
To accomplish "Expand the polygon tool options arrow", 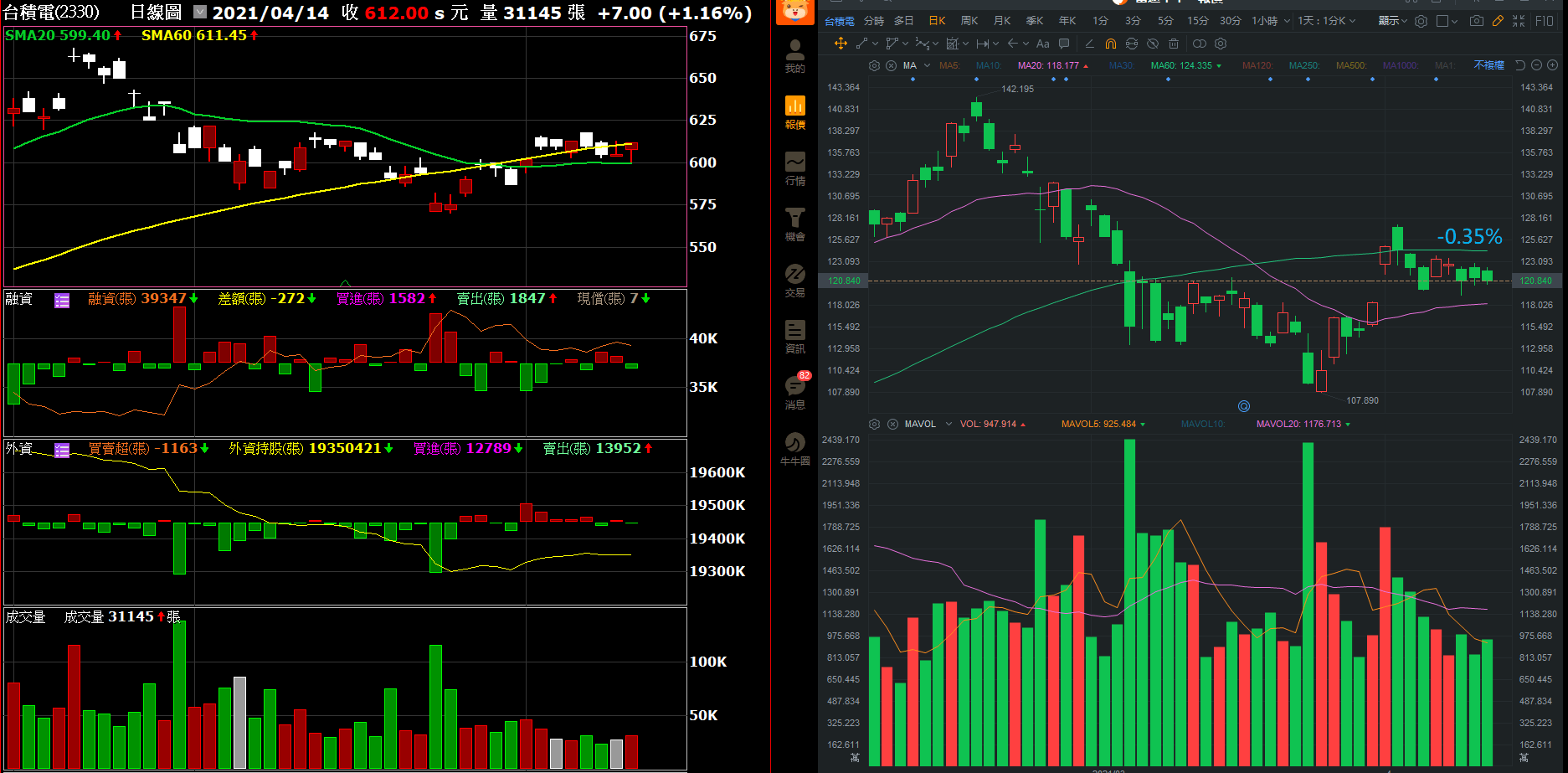I will (905, 44).
